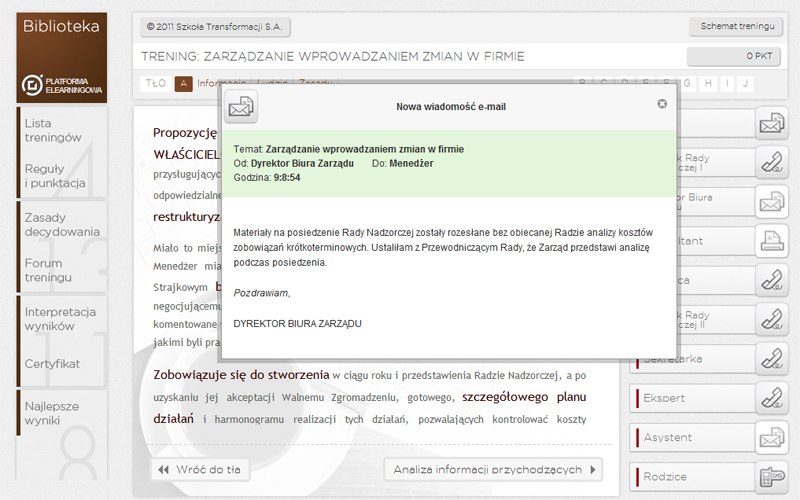Click the Wróć do tła button
This screenshot has height=500, width=800.
tap(200, 469)
